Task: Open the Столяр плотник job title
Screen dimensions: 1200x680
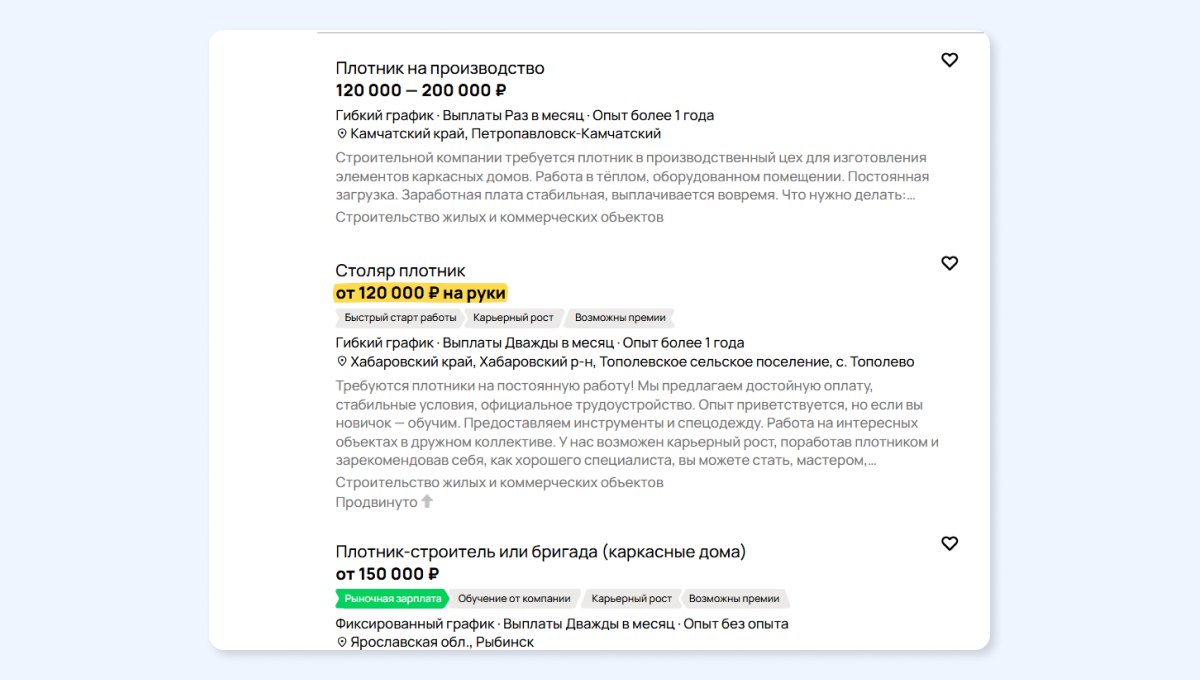Action: tap(400, 271)
